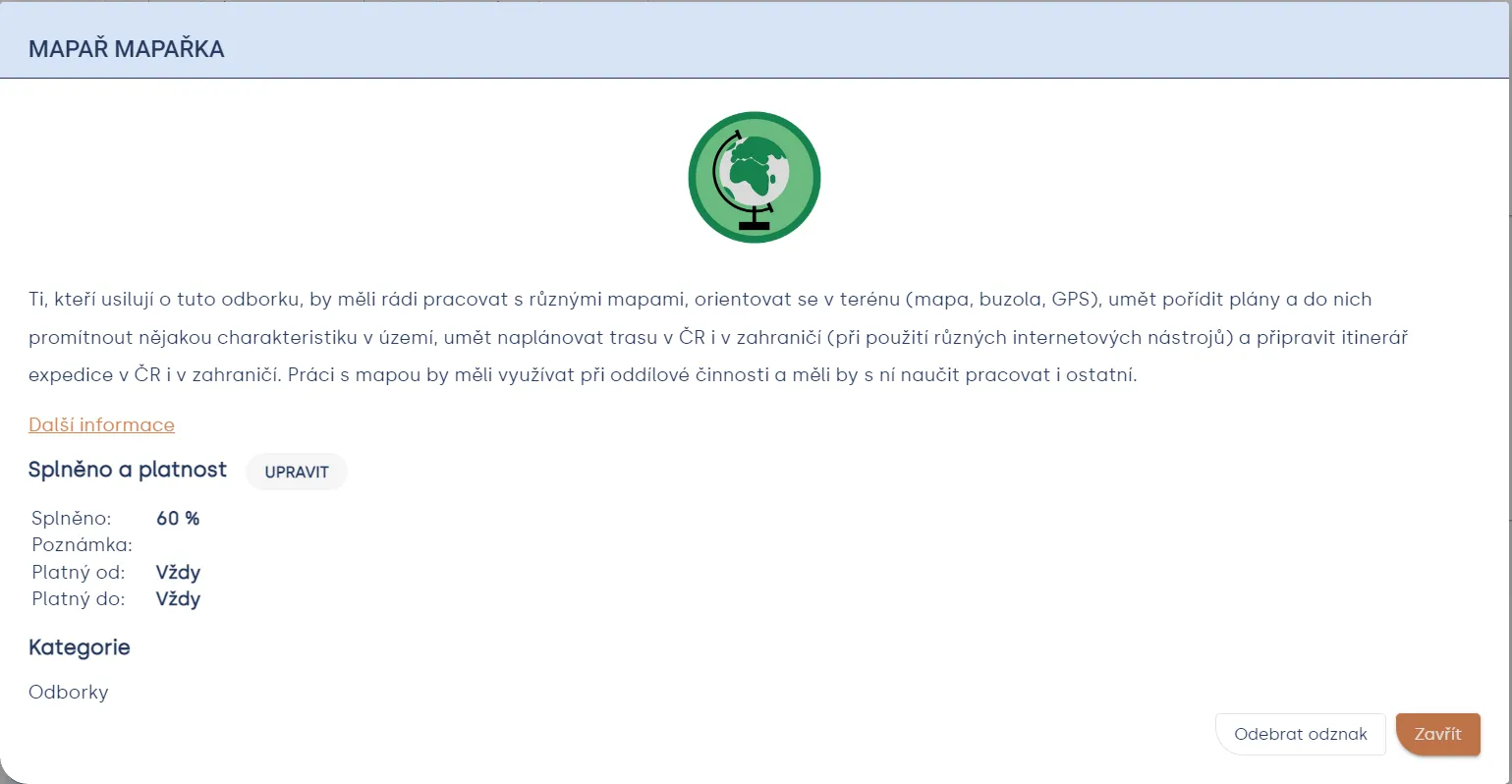Open the Další informace link

click(101, 425)
